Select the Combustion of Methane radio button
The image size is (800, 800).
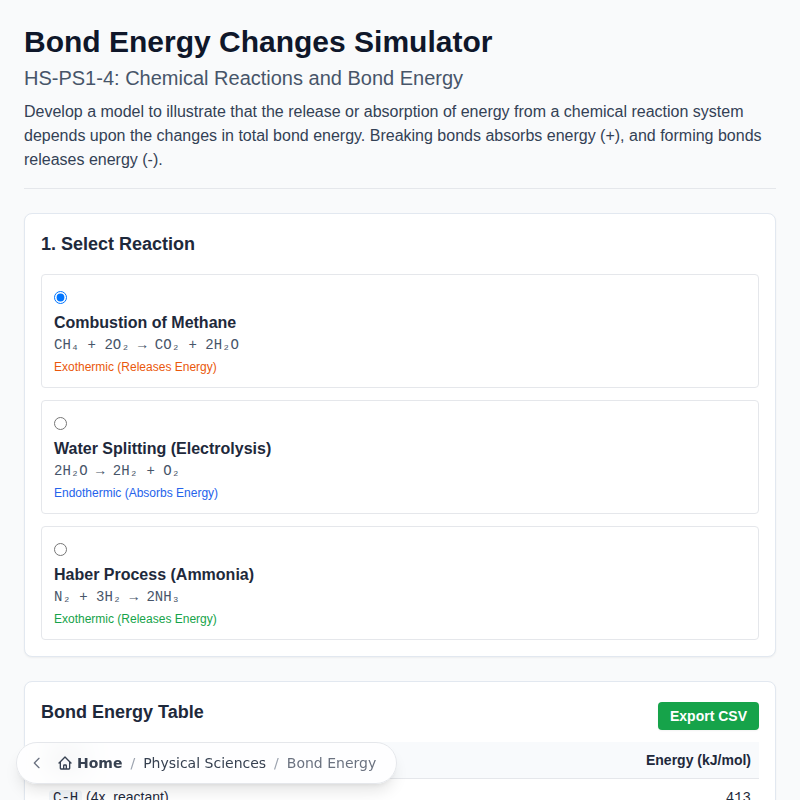[x=60, y=297]
